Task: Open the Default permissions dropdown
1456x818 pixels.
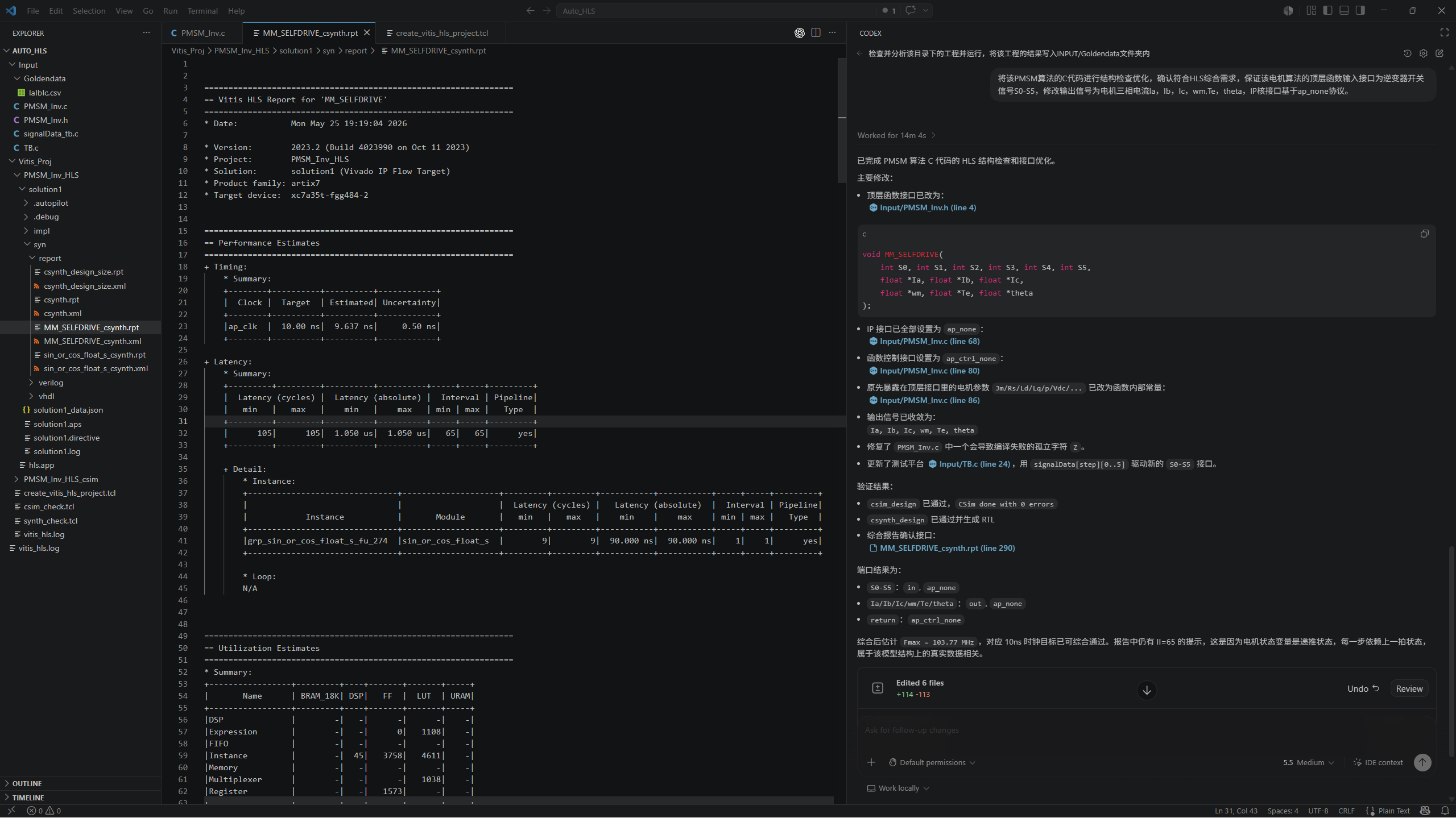Action: point(932,762)
